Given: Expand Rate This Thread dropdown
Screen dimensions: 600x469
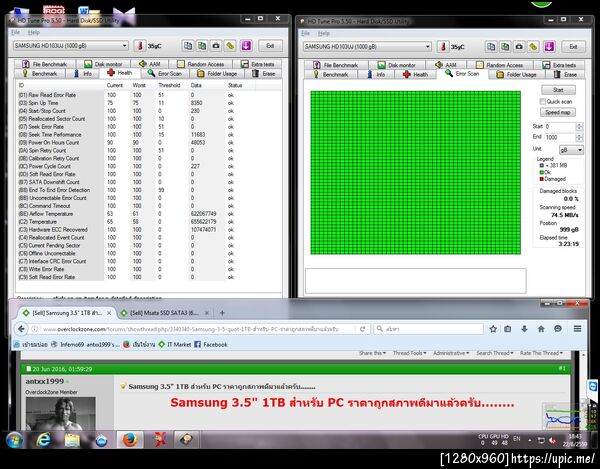Looking at the screenshot, I should tap(541, 353).
